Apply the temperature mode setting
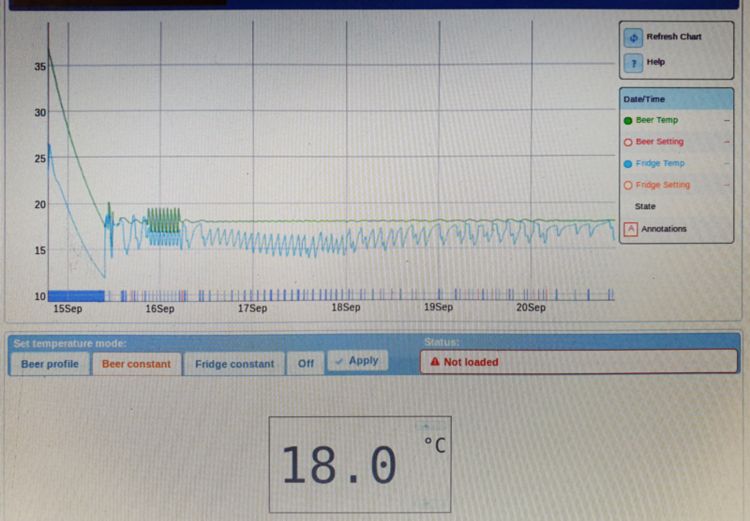The image size is (750, 521). coord(357,361)
